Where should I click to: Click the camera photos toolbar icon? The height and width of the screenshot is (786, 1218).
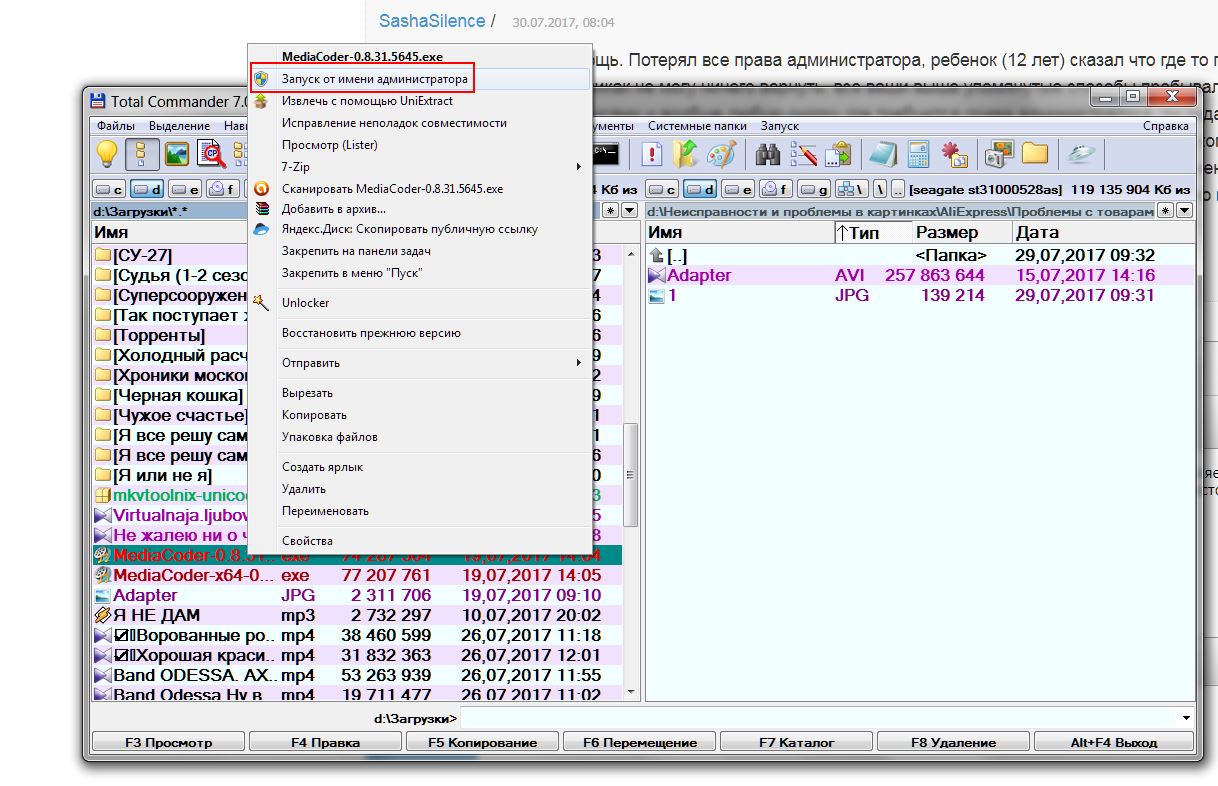tap(1000, 153)
